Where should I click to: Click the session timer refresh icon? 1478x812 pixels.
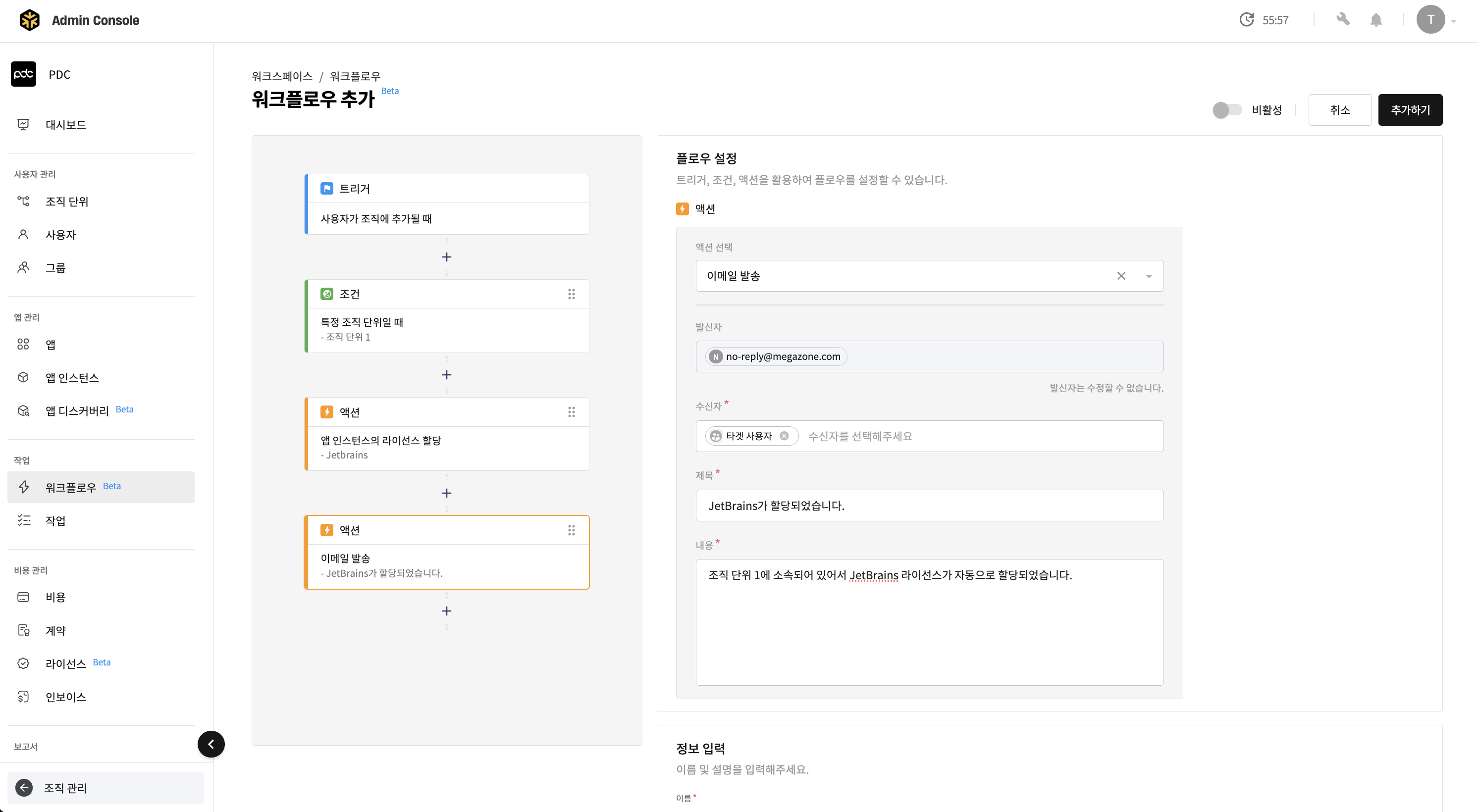1246,20
